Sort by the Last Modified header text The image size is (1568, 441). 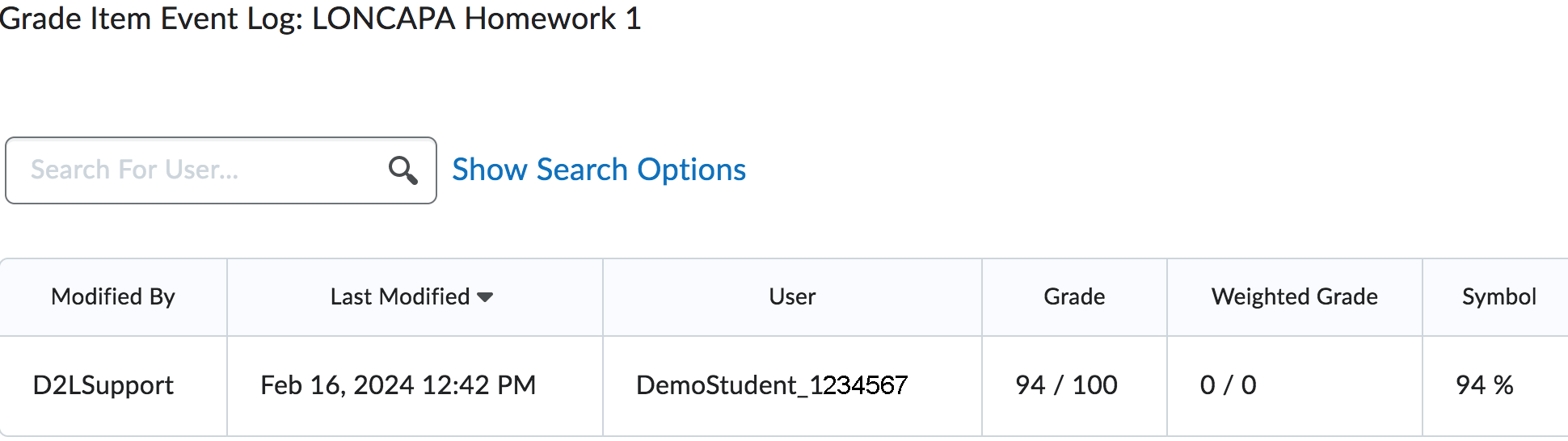click(399, 296)
